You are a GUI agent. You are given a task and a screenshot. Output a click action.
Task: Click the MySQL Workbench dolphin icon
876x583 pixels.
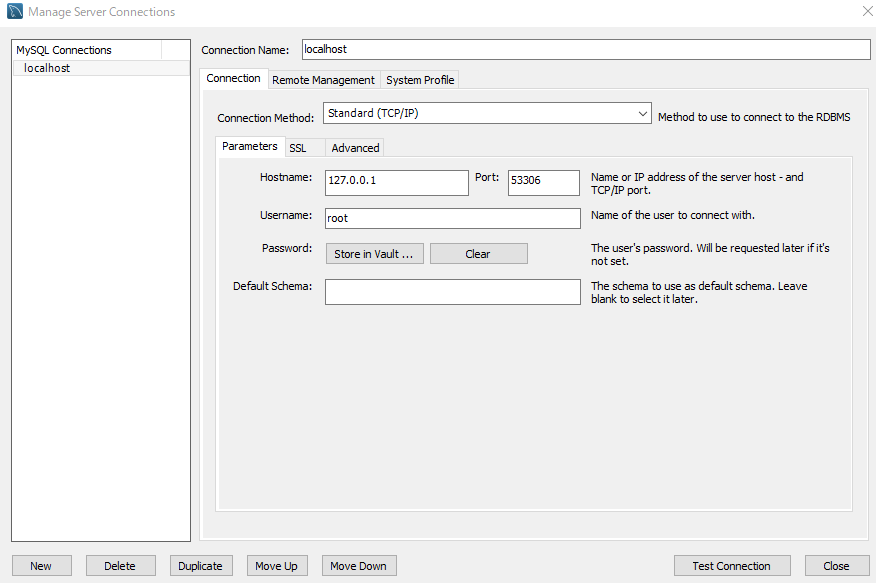13,12
